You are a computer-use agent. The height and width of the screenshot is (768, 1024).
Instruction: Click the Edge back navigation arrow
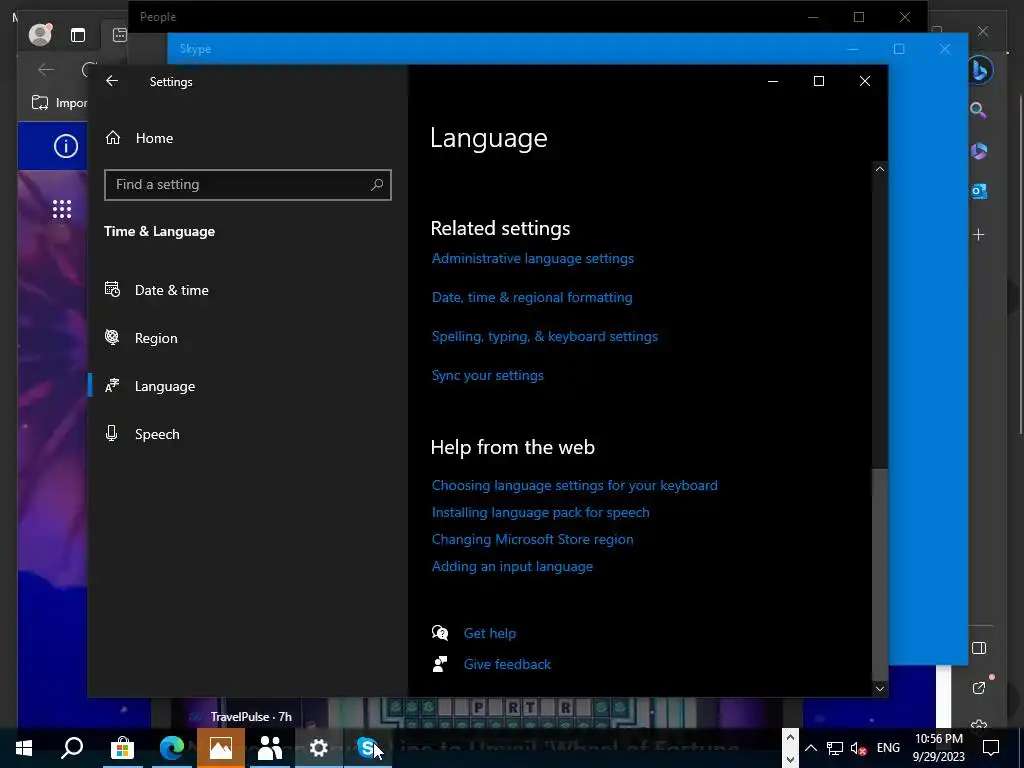point(46,69)
